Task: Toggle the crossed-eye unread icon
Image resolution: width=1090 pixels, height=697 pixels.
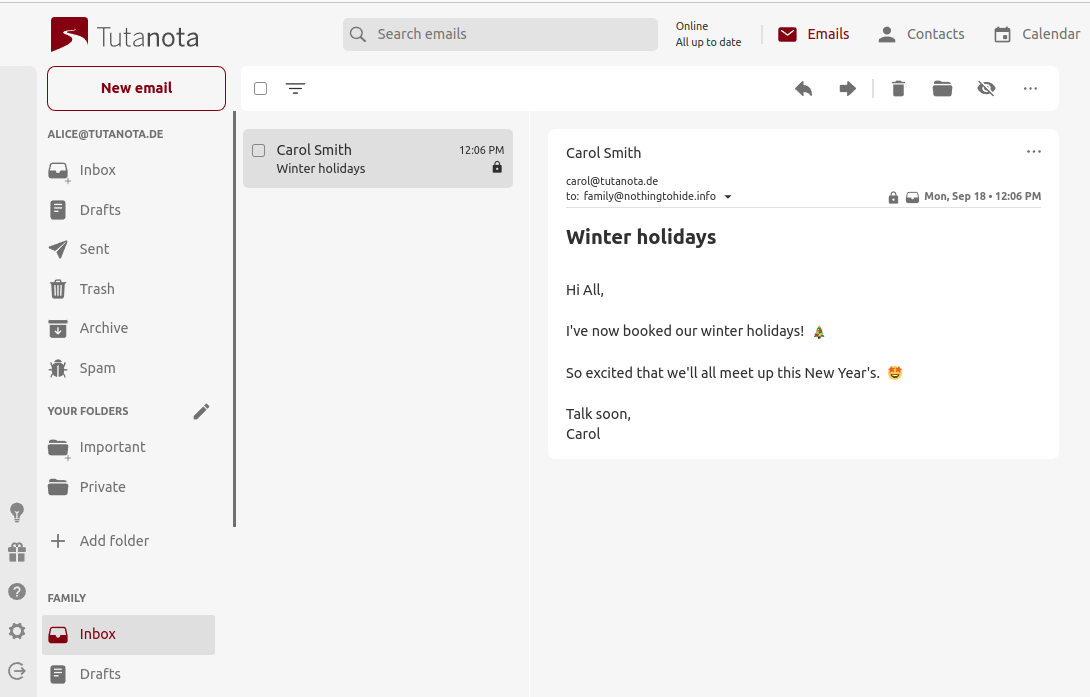Action: (986, 89)
